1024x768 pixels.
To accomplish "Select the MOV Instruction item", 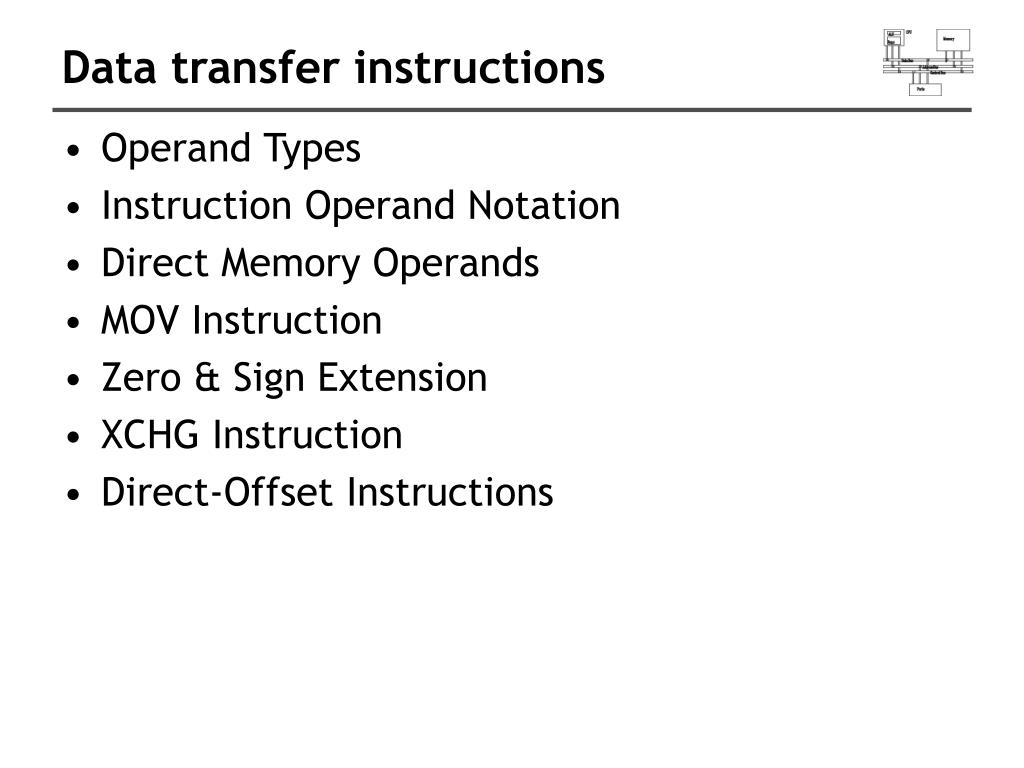I will pos(242,321).
